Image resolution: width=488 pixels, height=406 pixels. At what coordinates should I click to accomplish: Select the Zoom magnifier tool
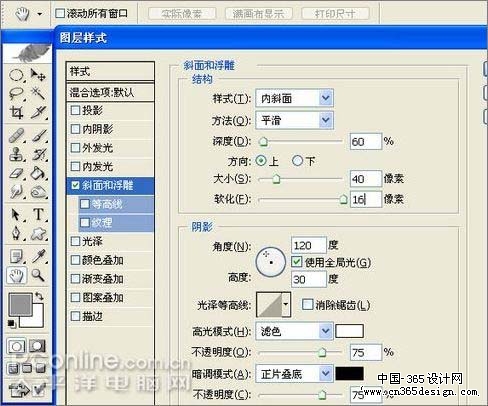[38, 276]
